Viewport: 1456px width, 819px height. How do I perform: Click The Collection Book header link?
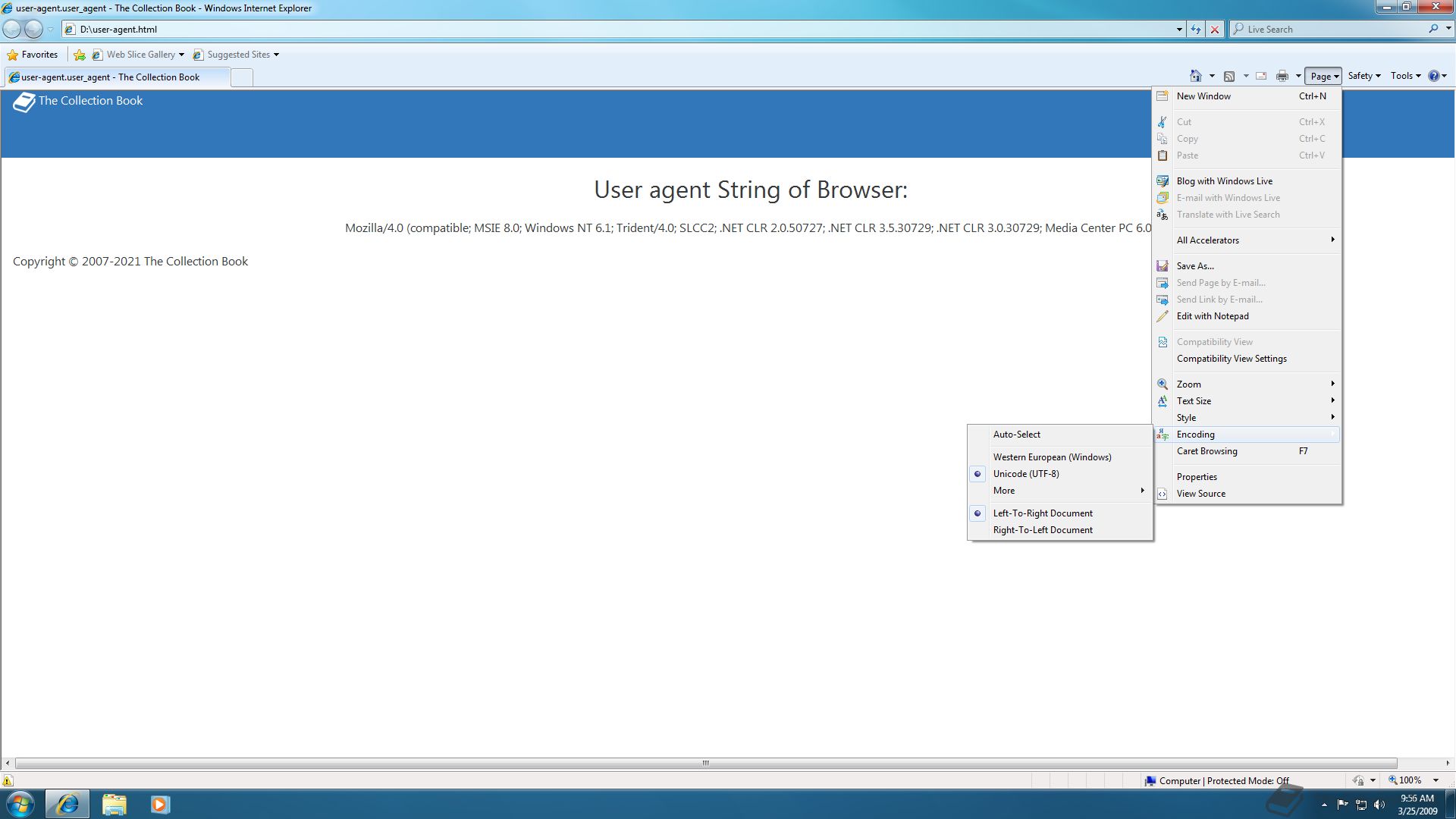tap(90, 101)
